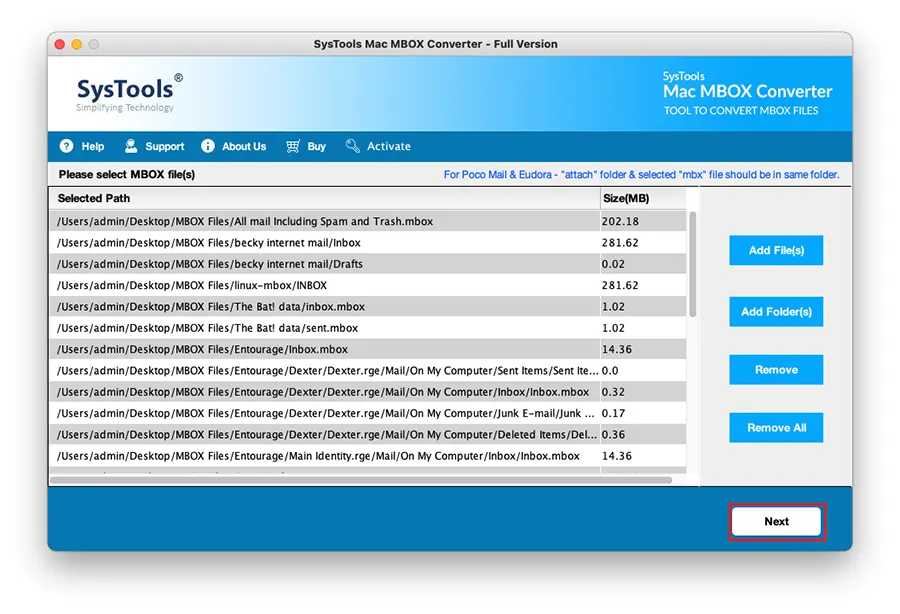
Task: Click the Activate key icon
Action: pyautogui.click(x=352, y=146)
